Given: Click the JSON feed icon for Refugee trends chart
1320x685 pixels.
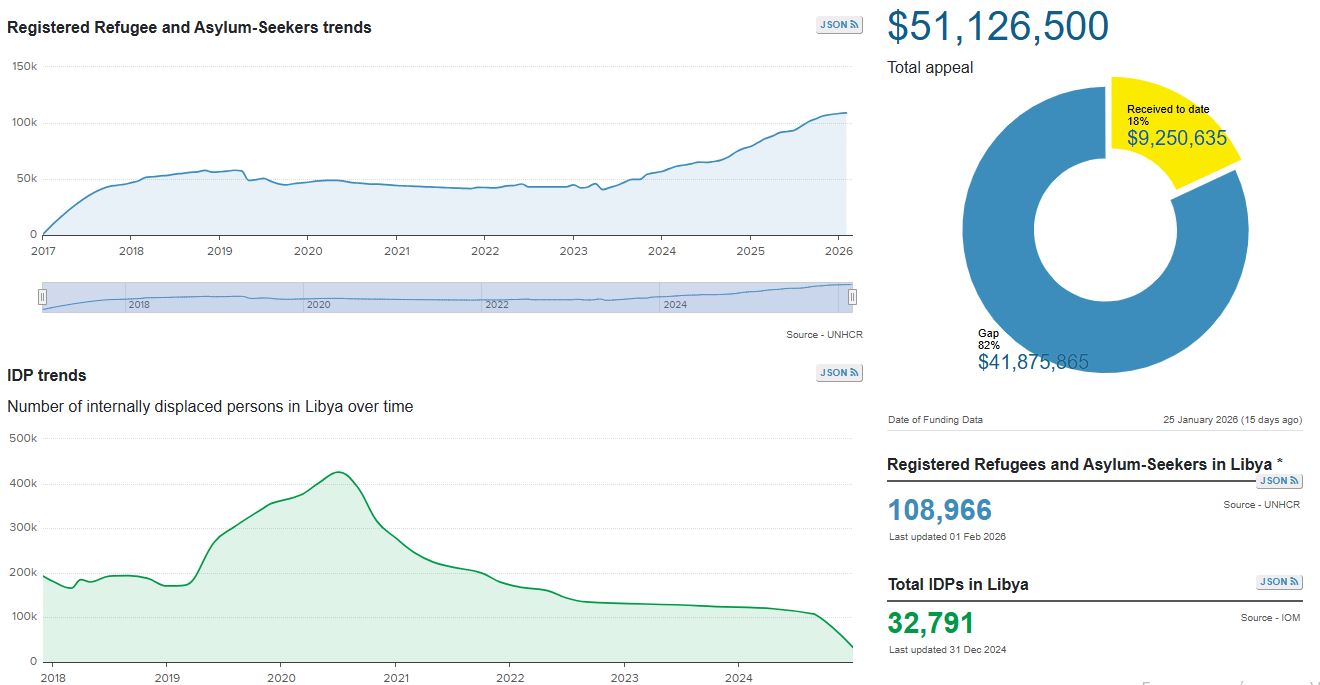Looking at the screenshot, I should [x=839, y=25].
